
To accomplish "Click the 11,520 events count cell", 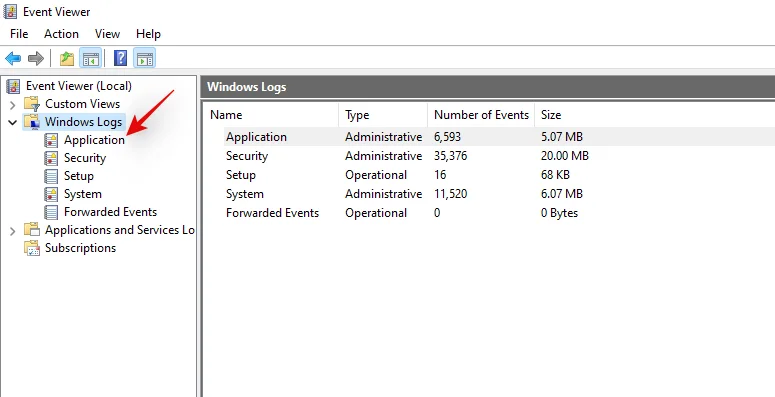I will (450, 194).
